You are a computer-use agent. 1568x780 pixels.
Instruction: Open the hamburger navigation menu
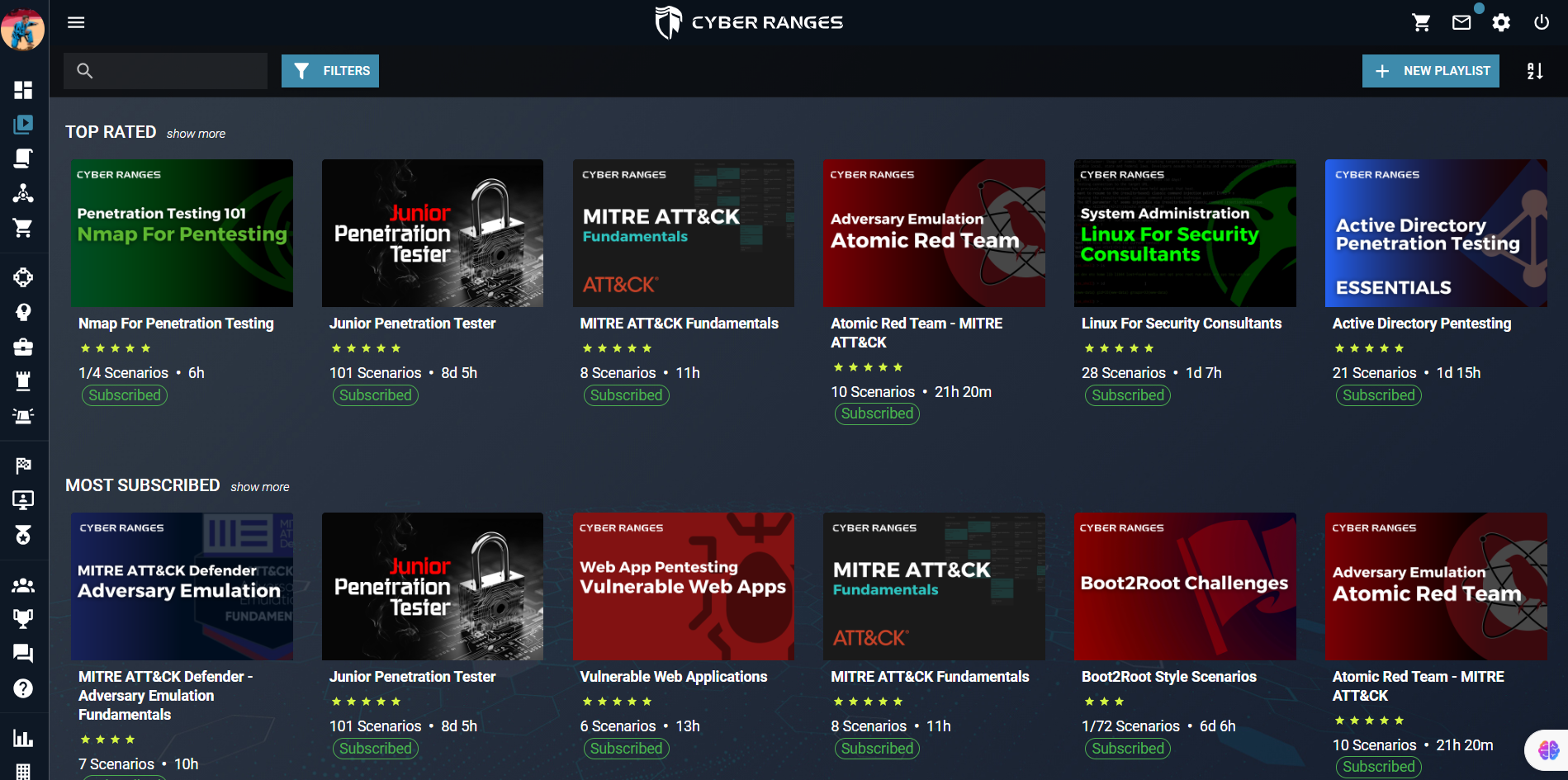point(76,22)
